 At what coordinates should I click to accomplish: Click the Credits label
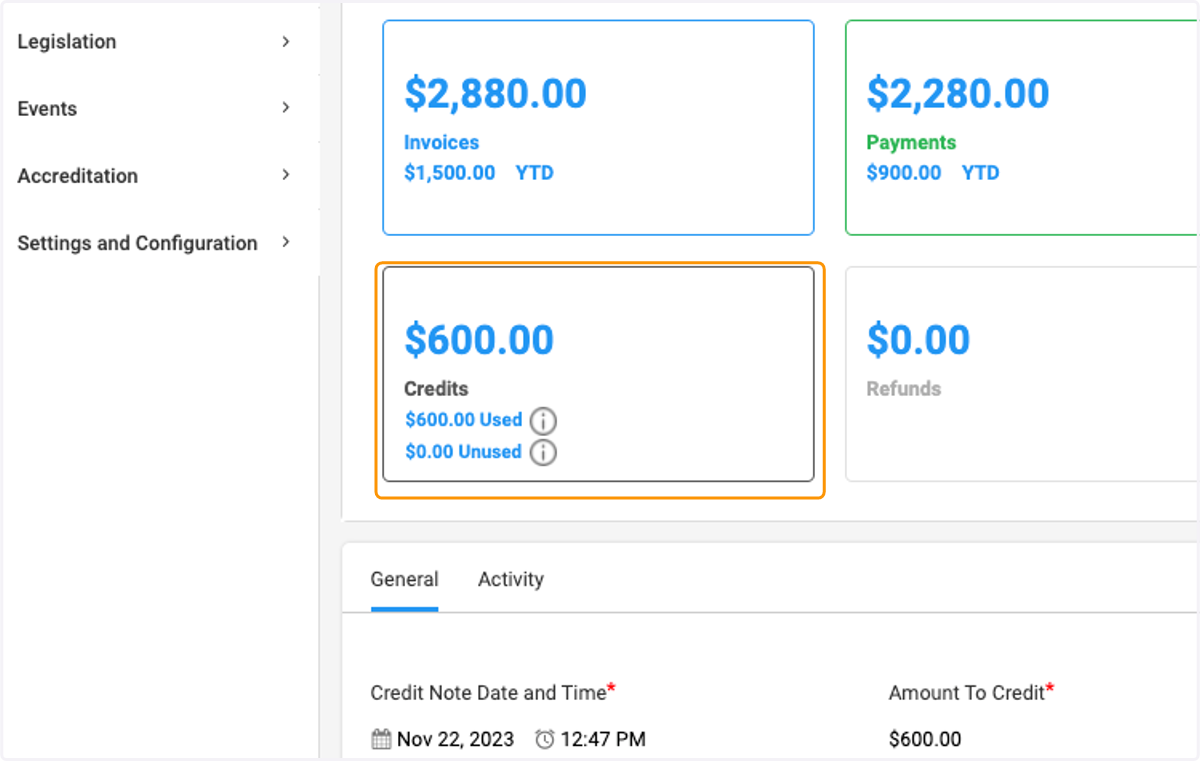[x=436, y=389]
